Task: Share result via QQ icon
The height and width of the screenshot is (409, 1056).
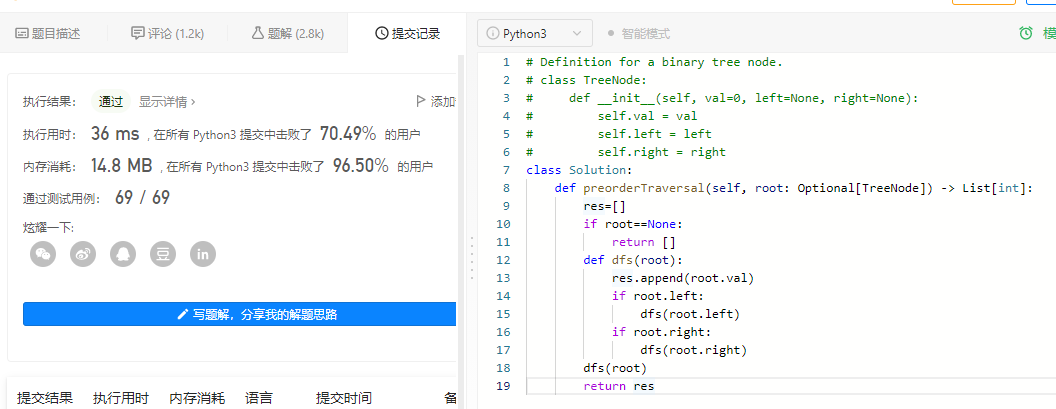Action: pos(123,254)
